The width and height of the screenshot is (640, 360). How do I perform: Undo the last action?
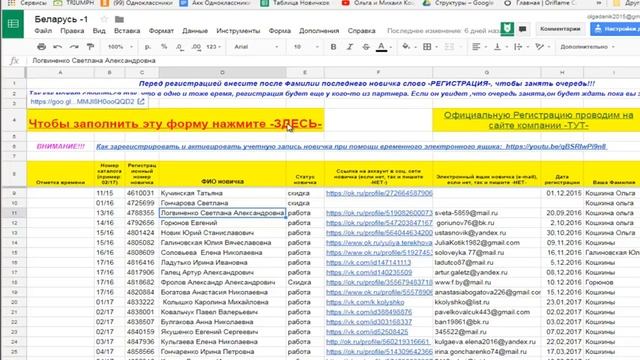pos(58,47)
